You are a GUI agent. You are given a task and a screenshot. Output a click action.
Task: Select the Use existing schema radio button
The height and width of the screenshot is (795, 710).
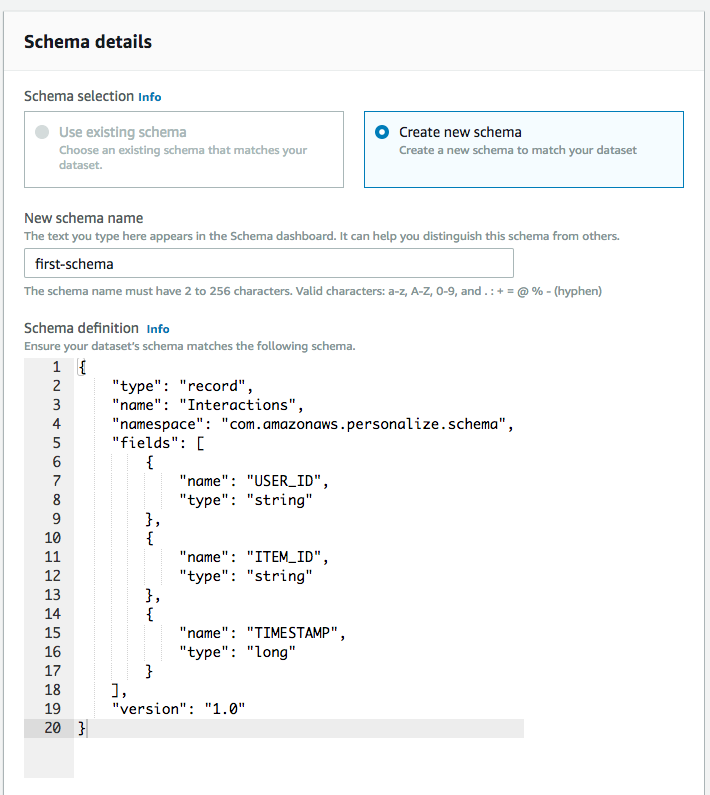(x=42, y=132)
